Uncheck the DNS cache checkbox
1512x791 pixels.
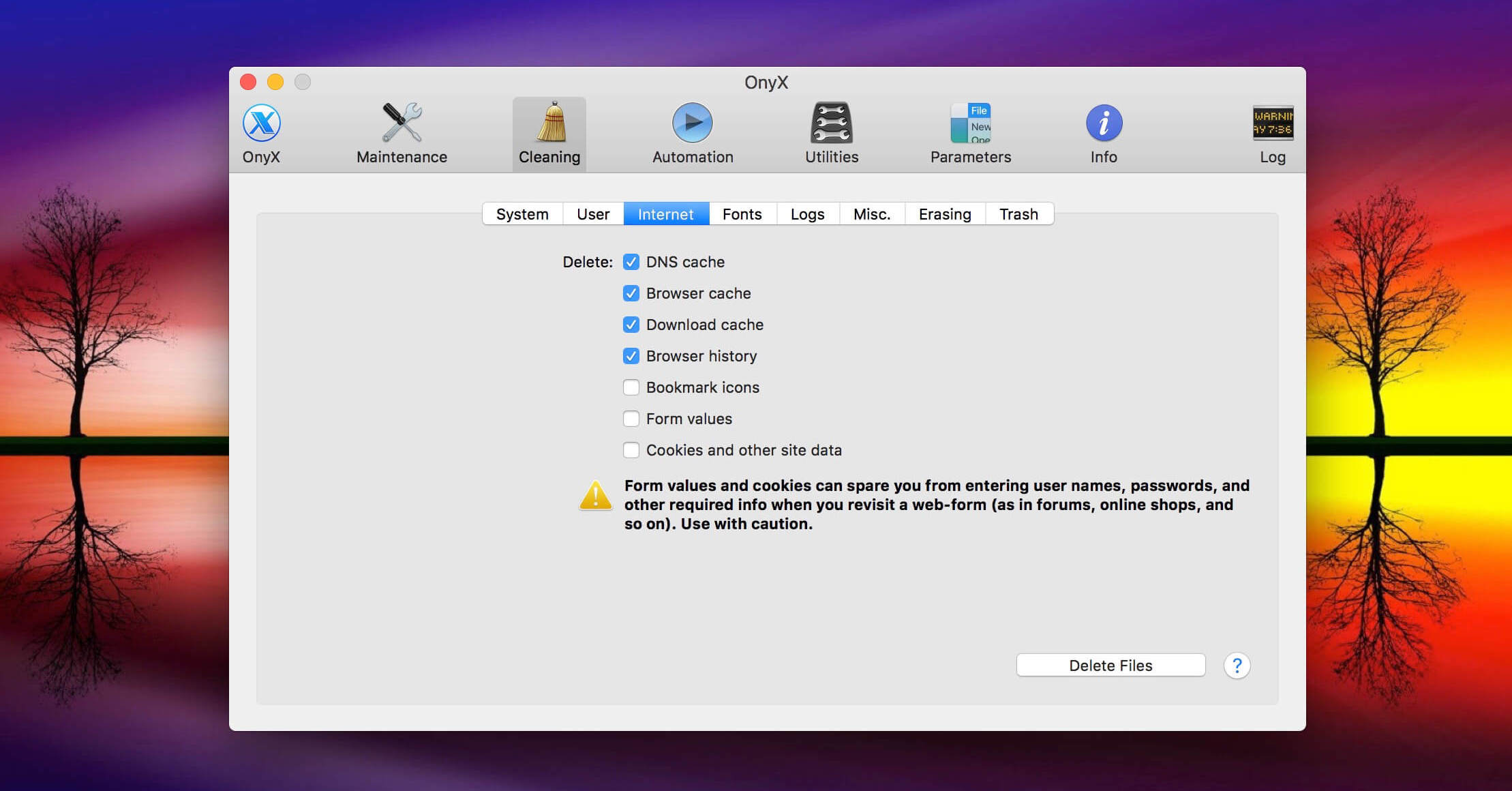[x=631, y=262]
